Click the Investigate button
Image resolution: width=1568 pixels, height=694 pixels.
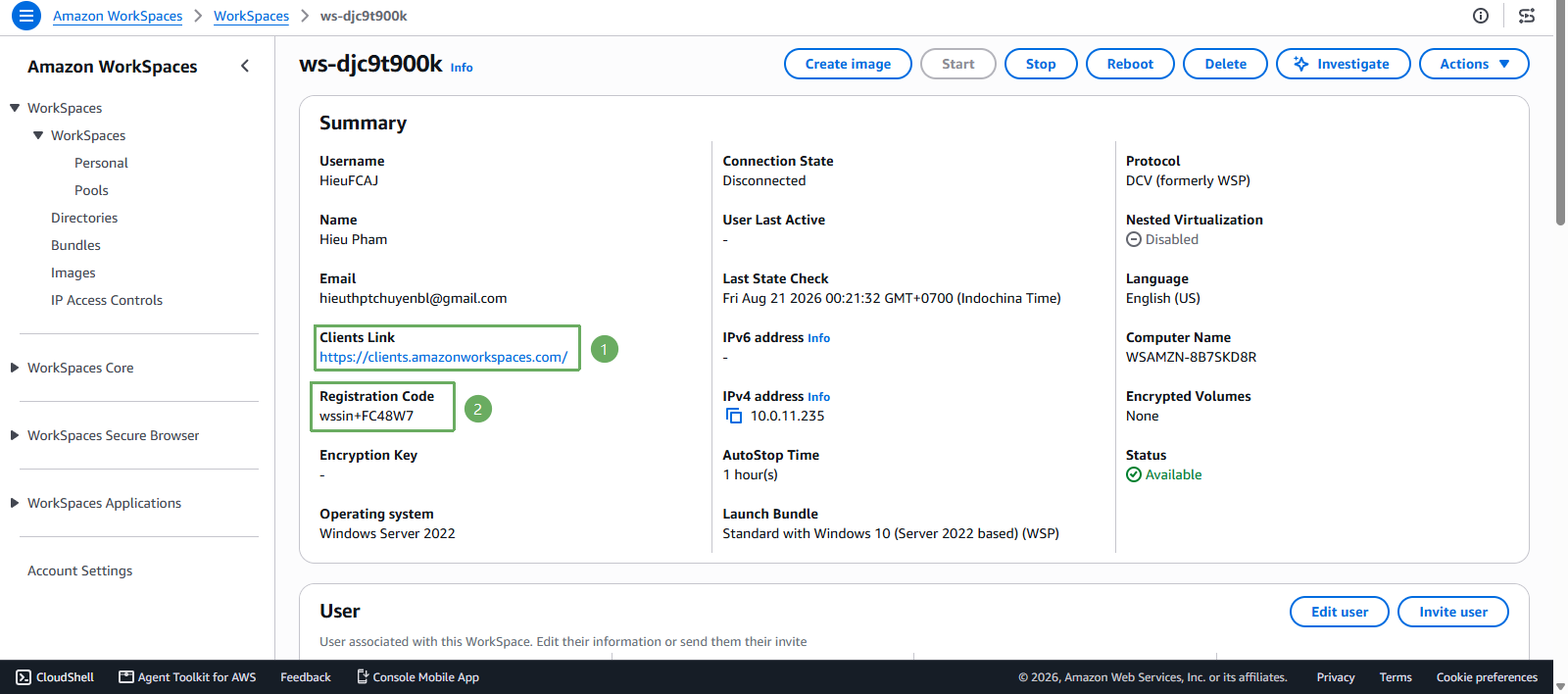point(1343,64)
